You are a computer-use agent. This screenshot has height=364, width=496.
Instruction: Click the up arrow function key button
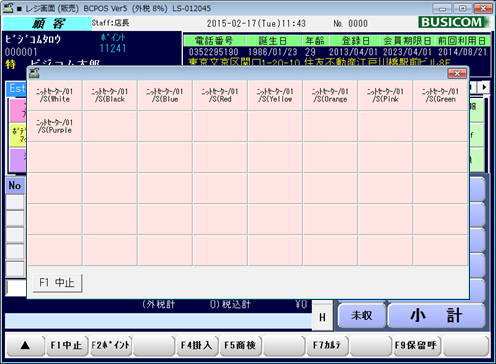pyautogui.click(x=25, y=345)
